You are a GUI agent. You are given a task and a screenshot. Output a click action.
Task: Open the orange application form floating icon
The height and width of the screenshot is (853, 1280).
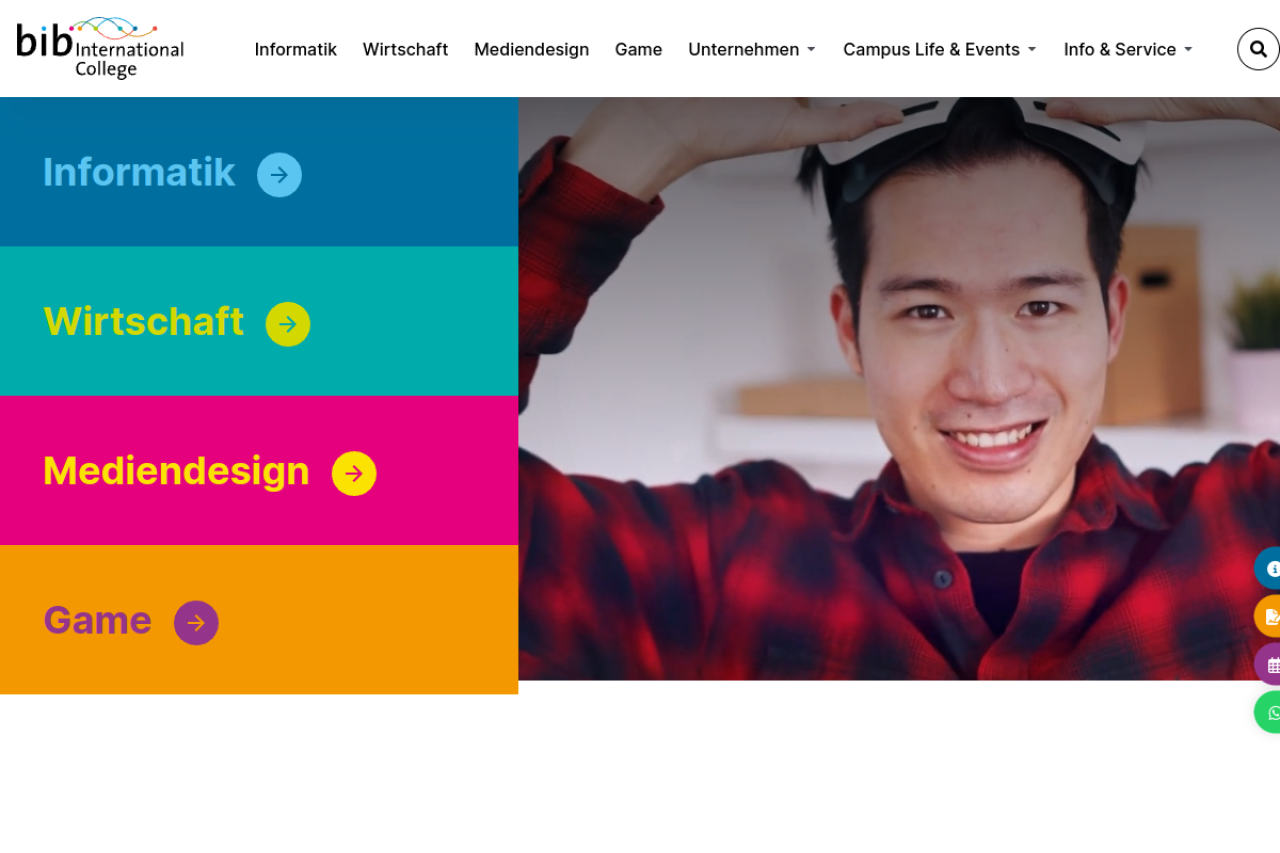click(x=1268, y=616)
